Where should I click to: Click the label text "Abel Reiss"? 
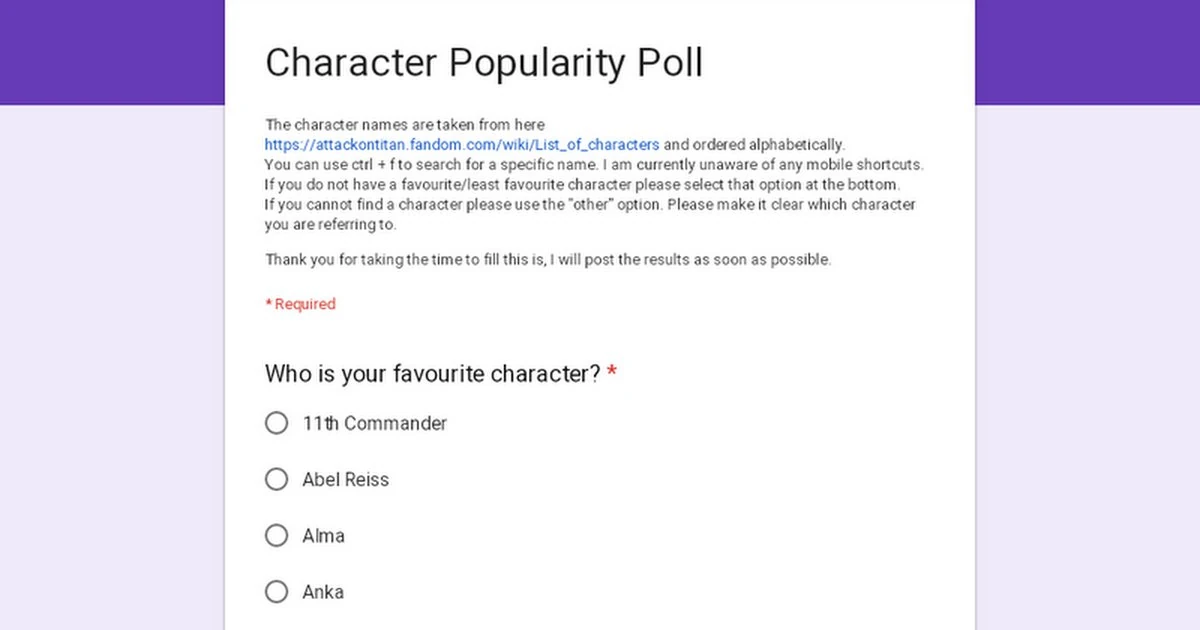345,479
